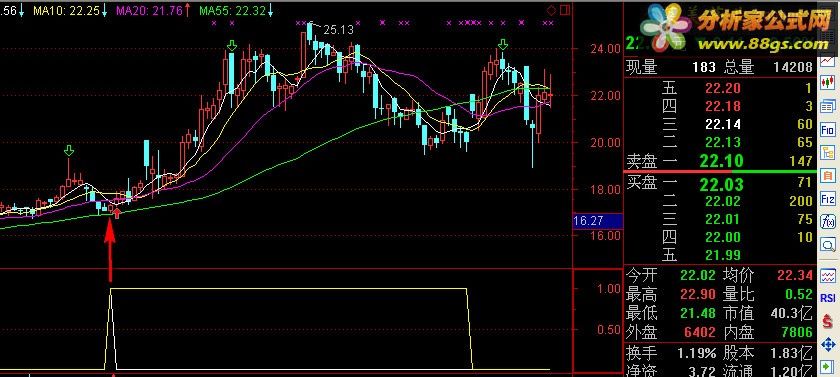The image size is (840, 377).
Task: Select the green down-arrow signal near 24.00 peak
Action: [x=231, y=46]
